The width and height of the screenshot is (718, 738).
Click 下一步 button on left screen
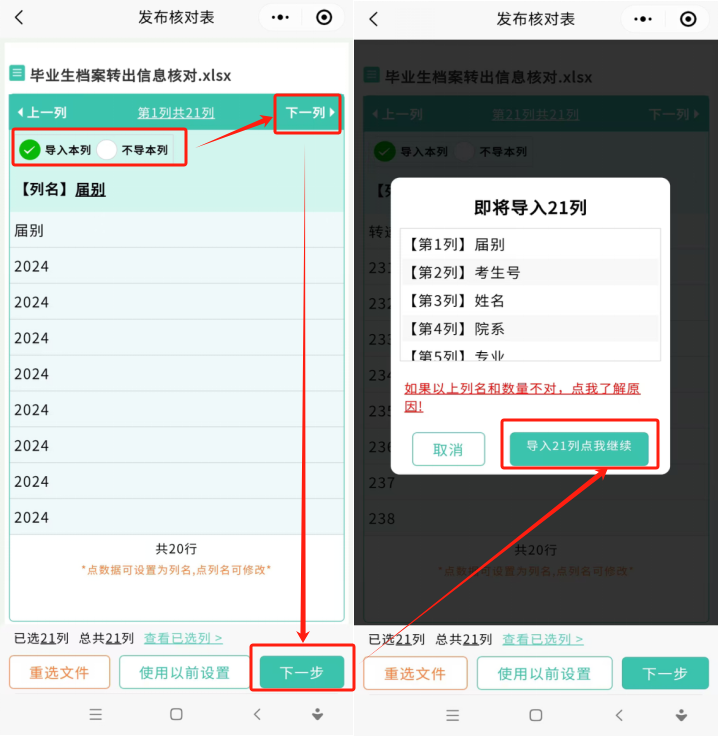pos(302,672)
